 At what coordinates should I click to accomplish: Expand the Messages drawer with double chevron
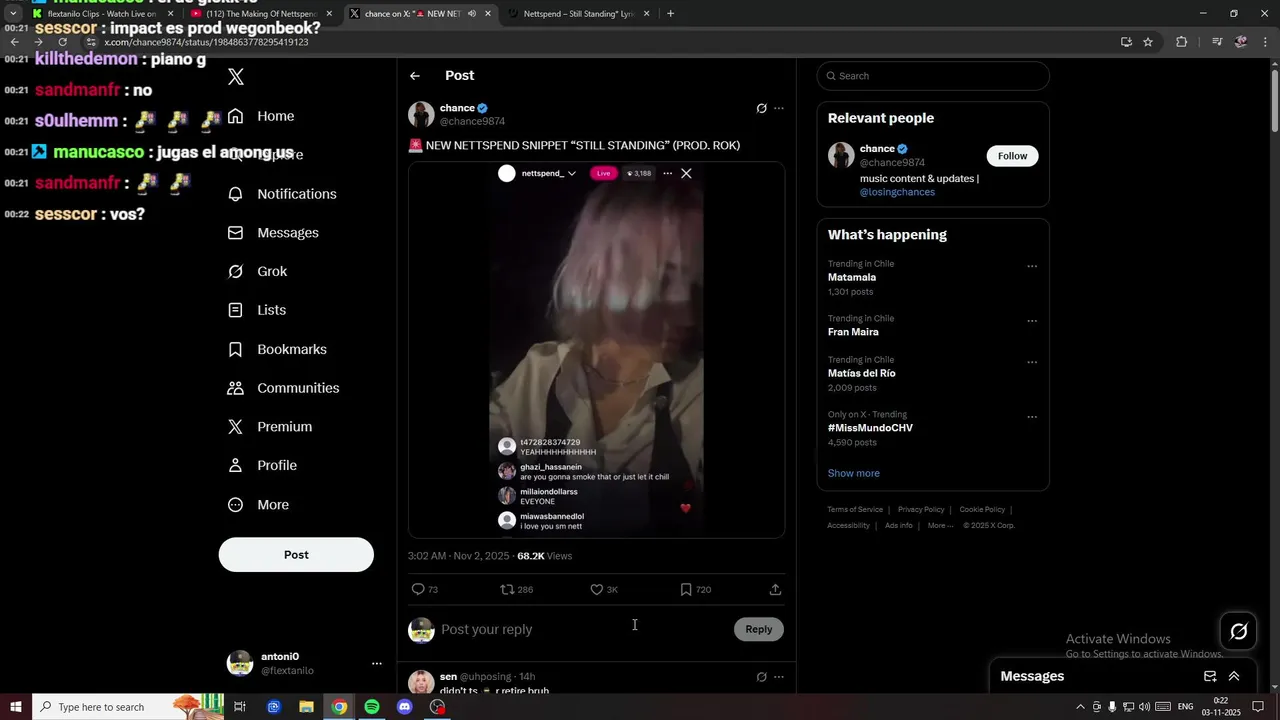tap(1234, 677)
